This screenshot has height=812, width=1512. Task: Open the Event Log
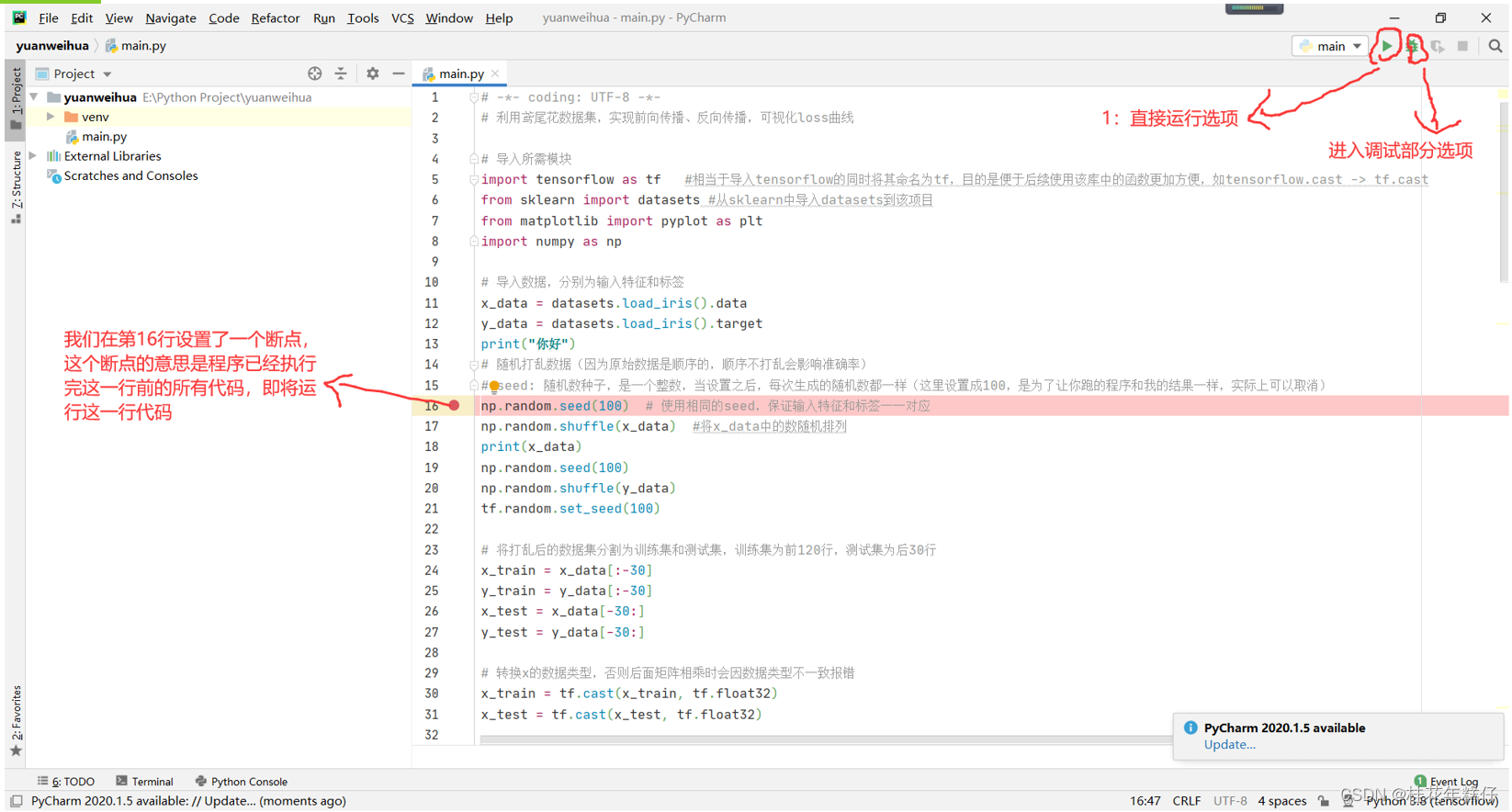click(1447, 782)
